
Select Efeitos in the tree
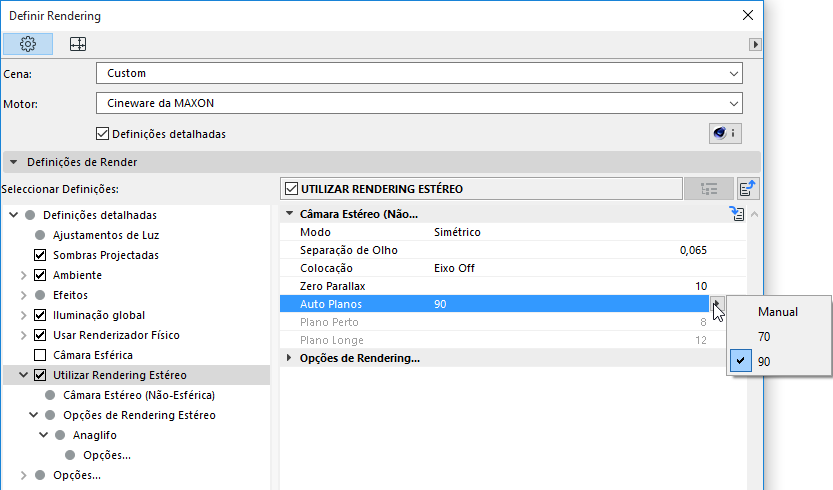[70, 295]
